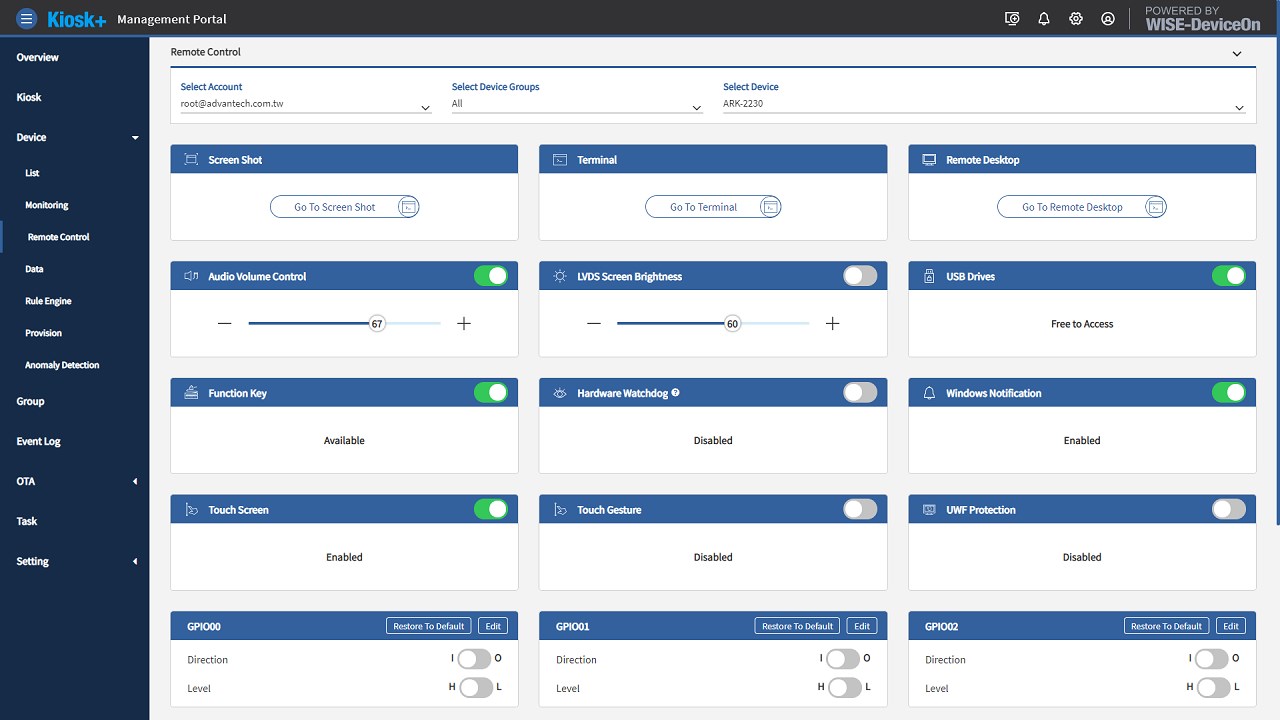
Task: Click the Hardware Watchdog help icon
Action: (x=676, y=393)
